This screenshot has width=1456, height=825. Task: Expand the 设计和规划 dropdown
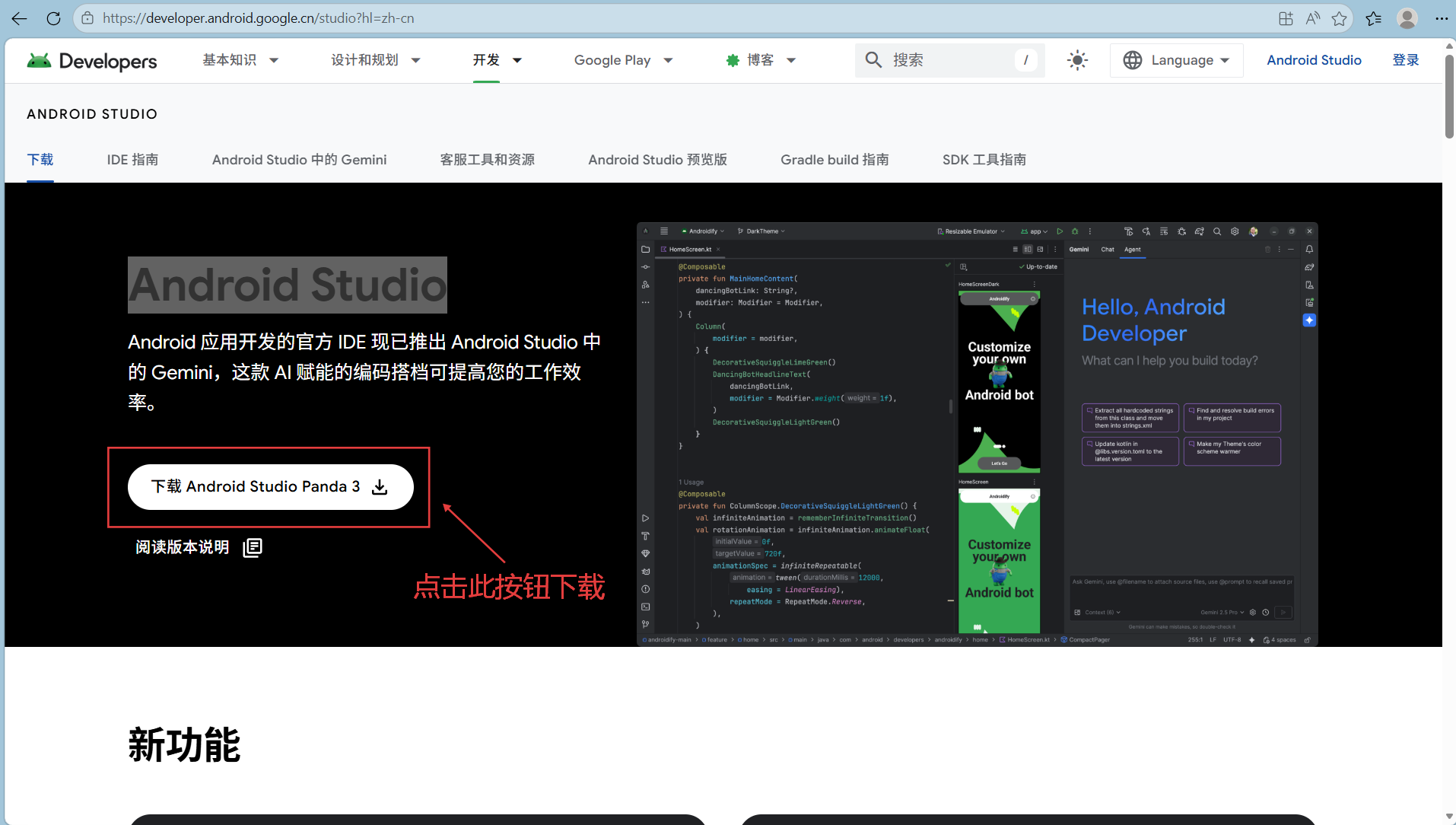tap(415, 60)
